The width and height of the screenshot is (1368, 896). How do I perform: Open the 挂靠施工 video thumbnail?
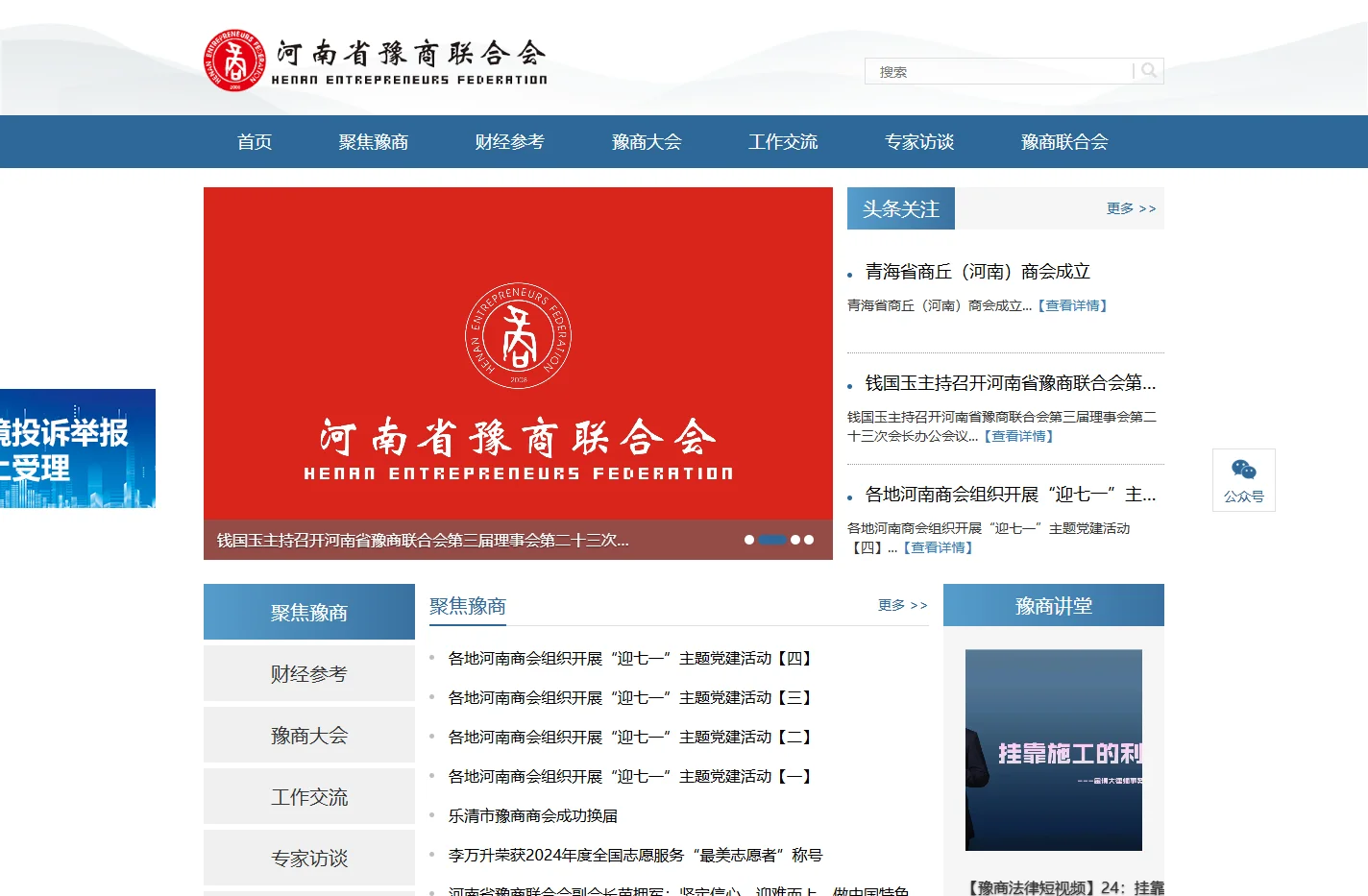tap(1054, 750)
